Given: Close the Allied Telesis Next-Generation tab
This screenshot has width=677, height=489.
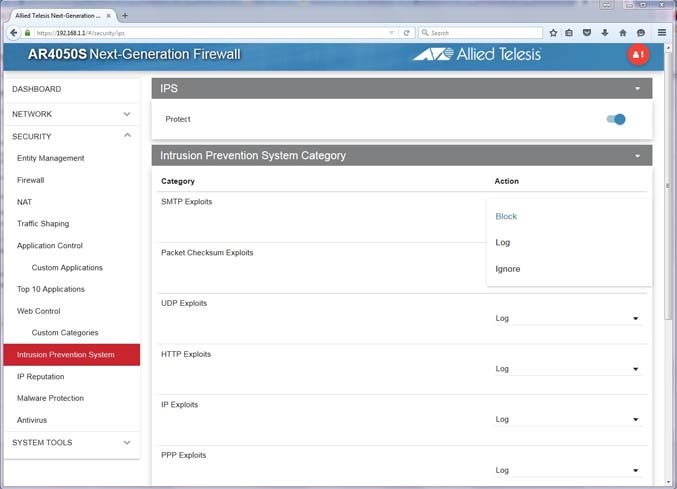Looking at the screenshot, I should point(108,16).
